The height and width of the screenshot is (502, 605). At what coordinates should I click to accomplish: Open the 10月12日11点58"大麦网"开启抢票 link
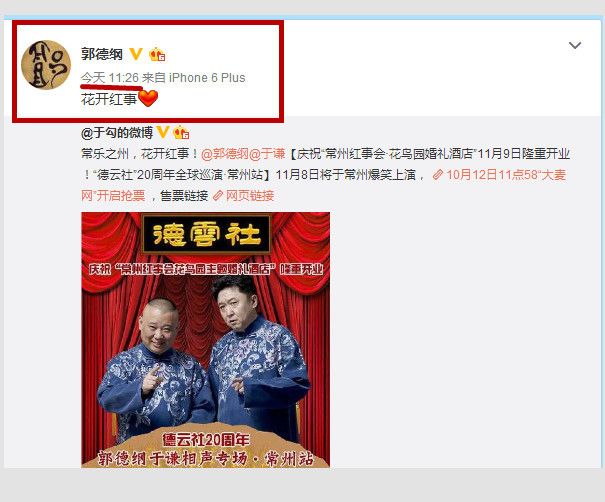323,185
